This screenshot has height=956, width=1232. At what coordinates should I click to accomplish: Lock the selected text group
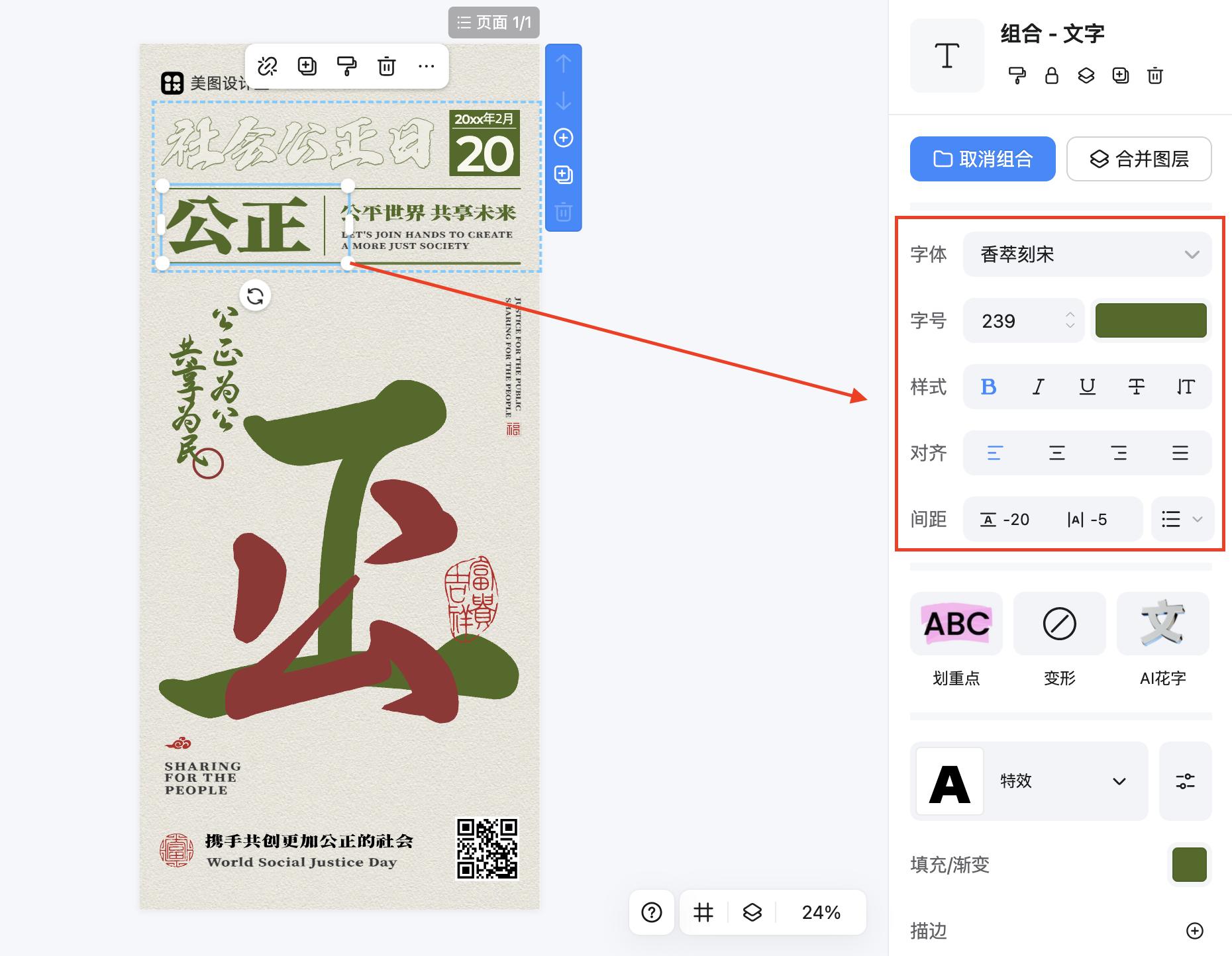(1052, 75)
